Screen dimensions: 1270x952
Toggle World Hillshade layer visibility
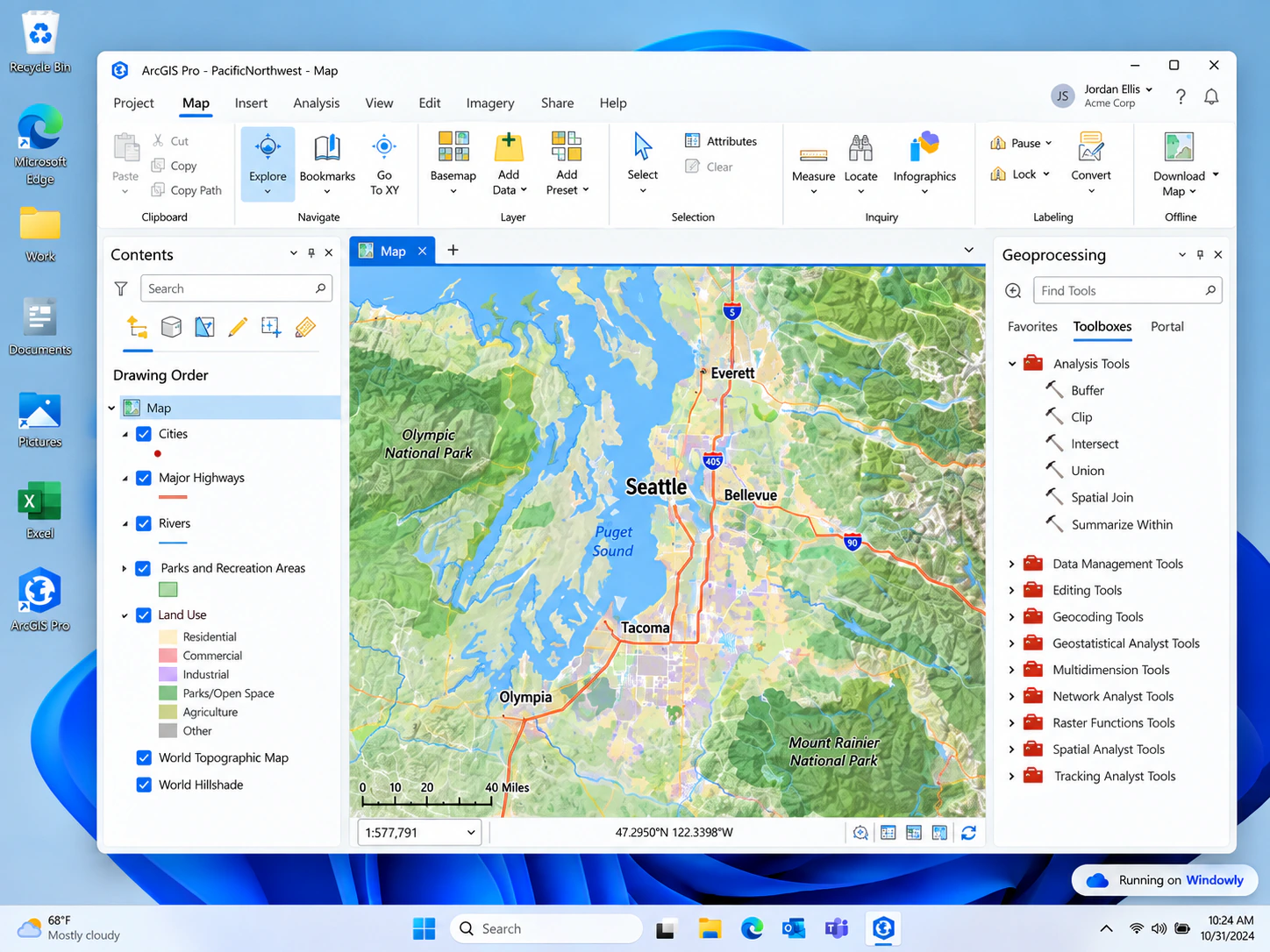click(x=144, y=785)
